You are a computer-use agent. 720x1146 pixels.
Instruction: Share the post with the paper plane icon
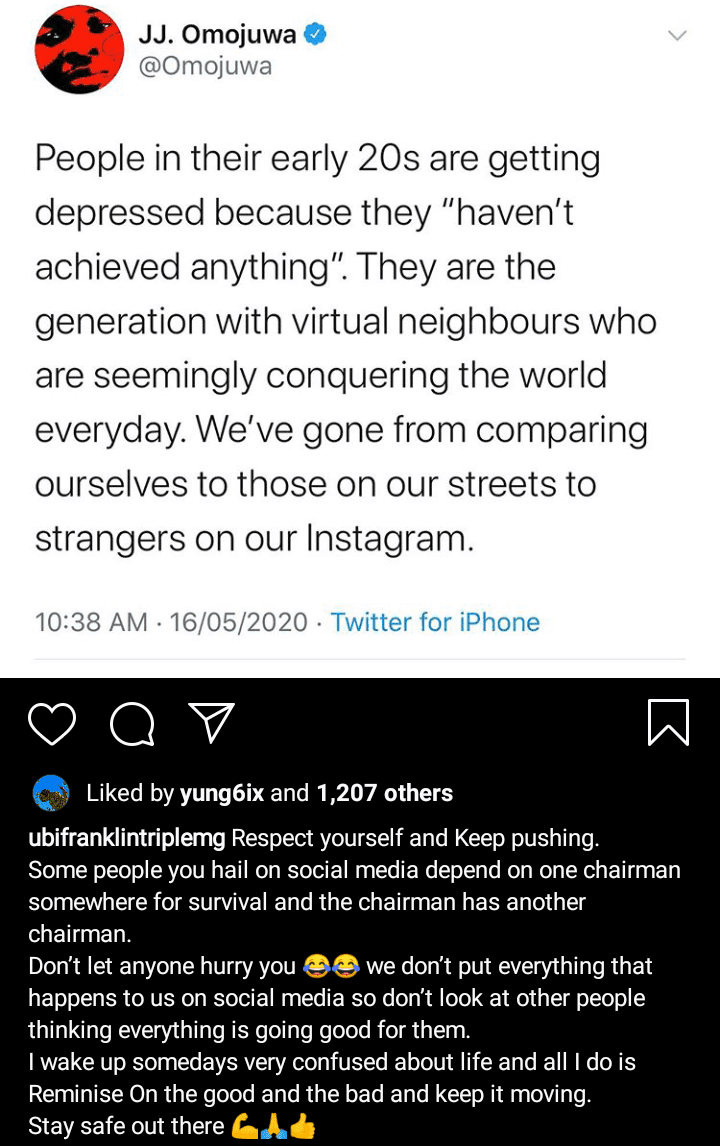[211, 722]
